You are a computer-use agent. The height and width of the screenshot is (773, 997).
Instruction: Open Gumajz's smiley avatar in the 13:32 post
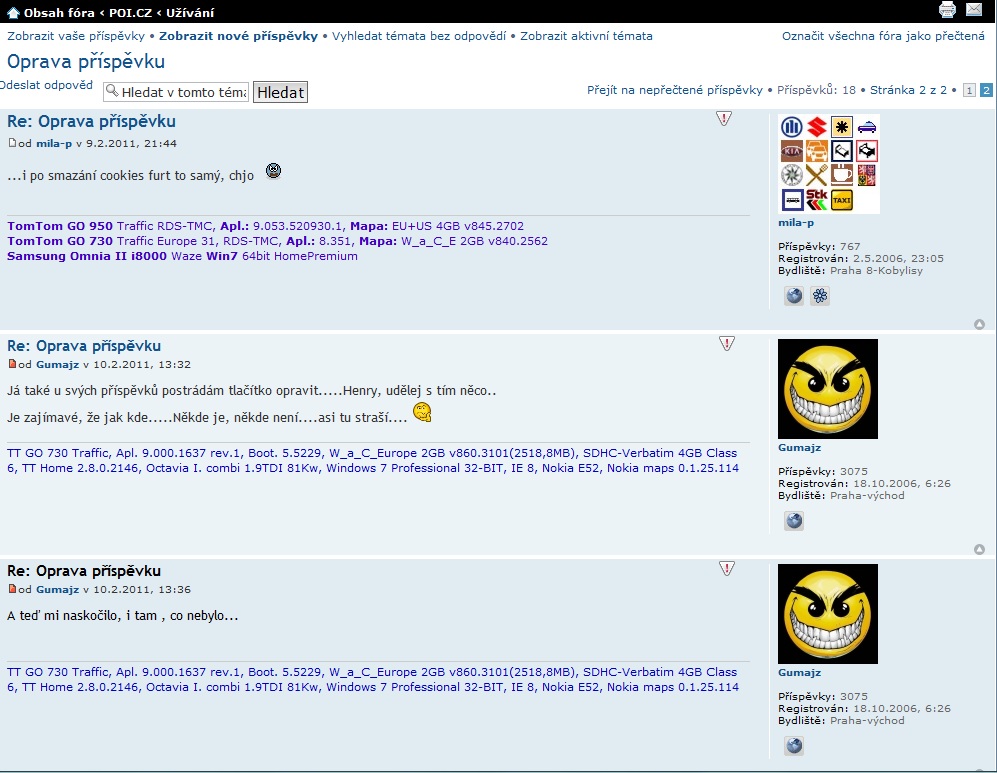pyautogui.click(x=828, y=389)
